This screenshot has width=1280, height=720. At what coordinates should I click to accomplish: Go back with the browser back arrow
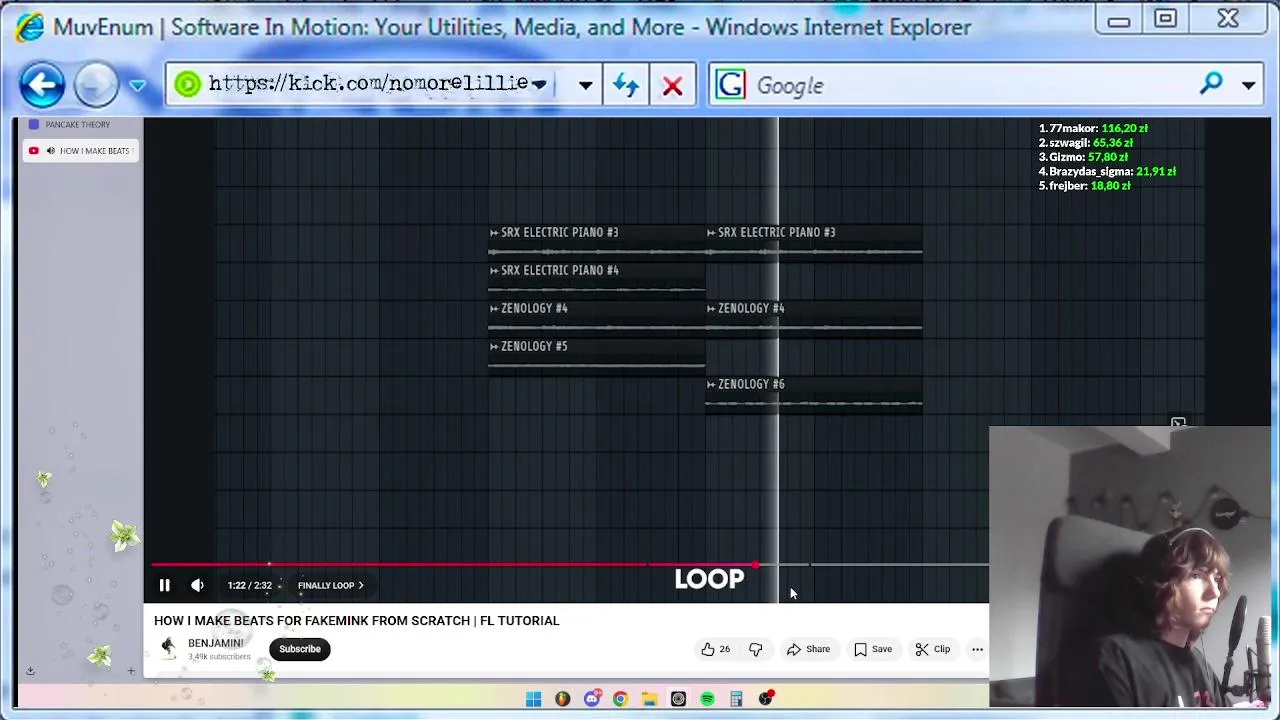click(x=42, y=85)
